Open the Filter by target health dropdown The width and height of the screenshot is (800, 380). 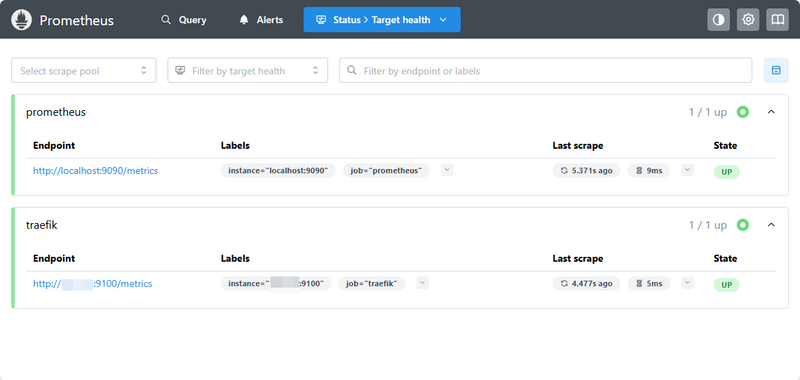247,70
